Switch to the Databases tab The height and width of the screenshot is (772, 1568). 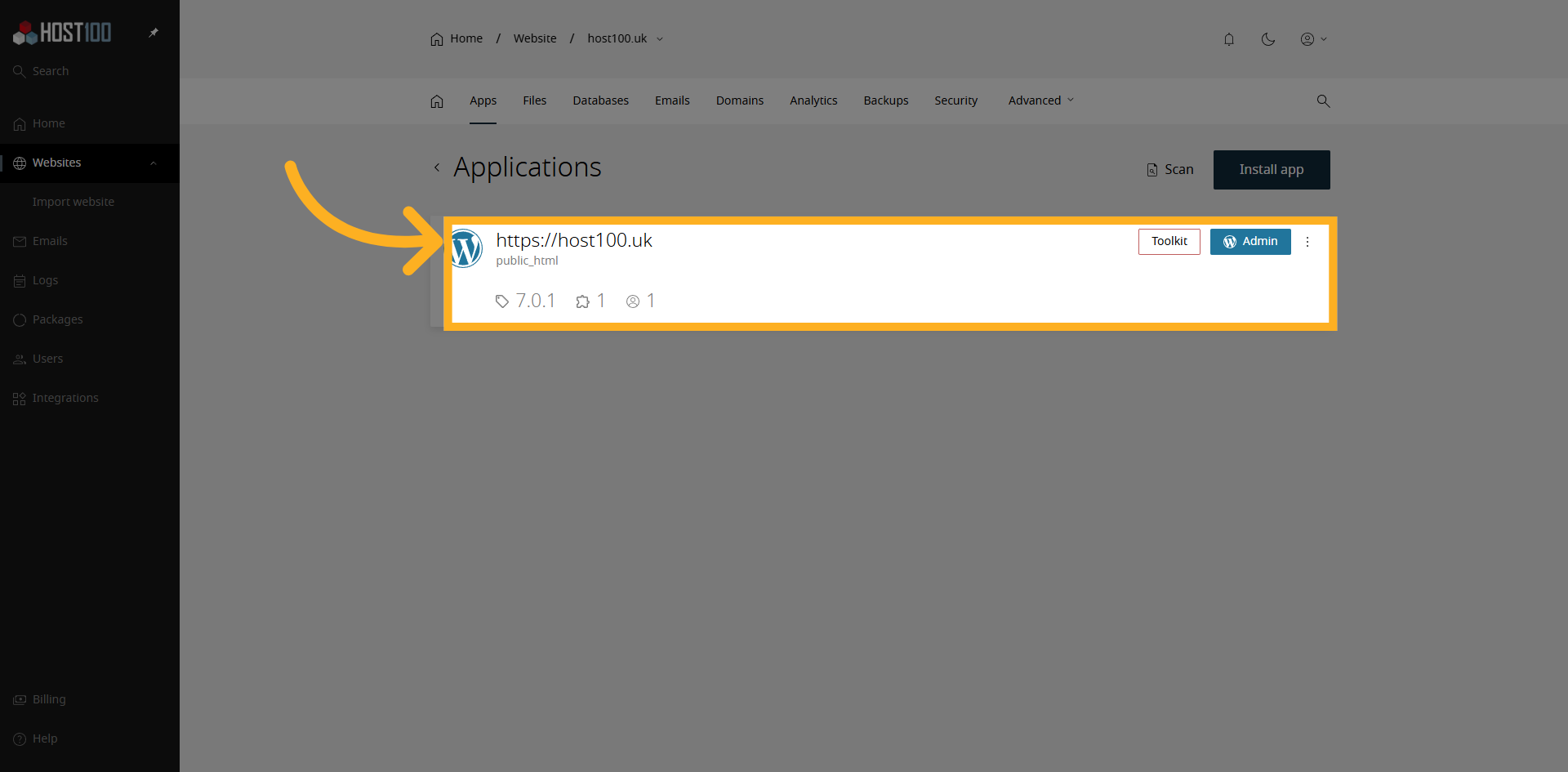[601, 100]
